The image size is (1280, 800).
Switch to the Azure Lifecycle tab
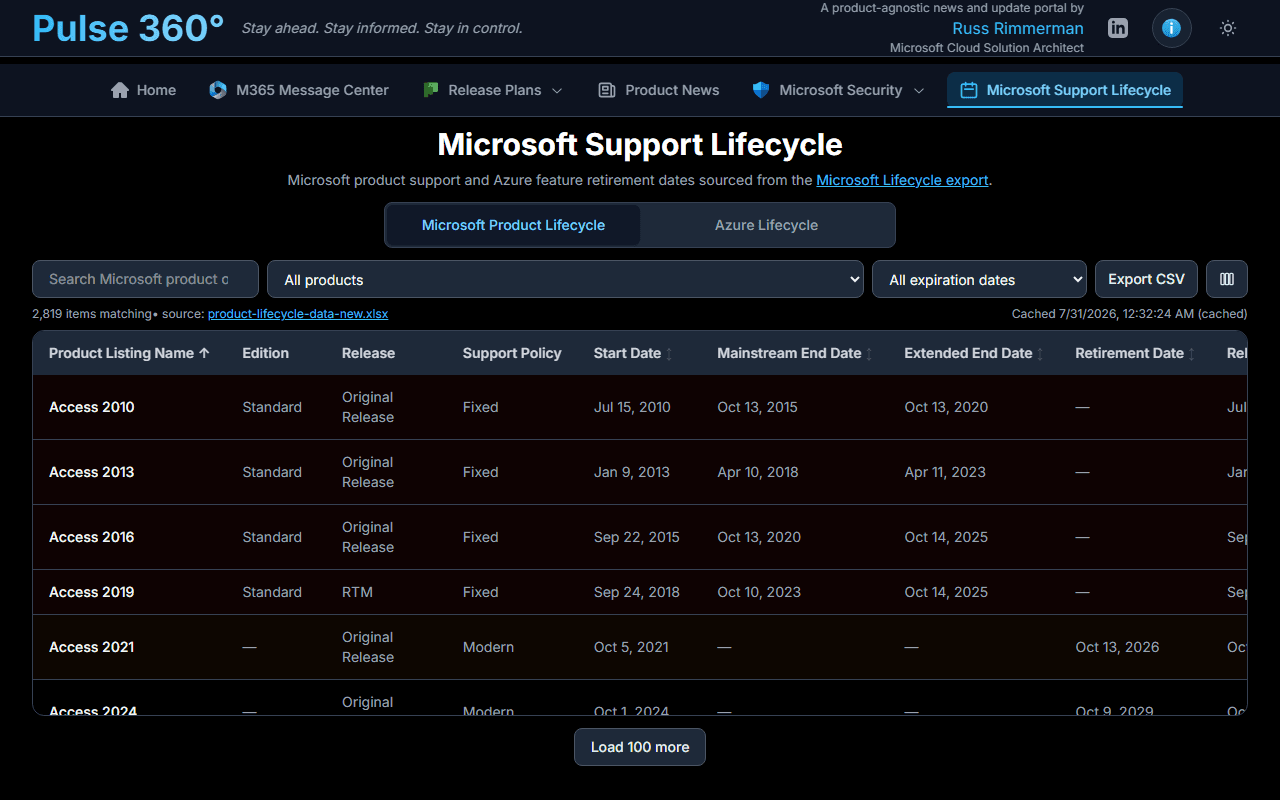click(766, 225)
